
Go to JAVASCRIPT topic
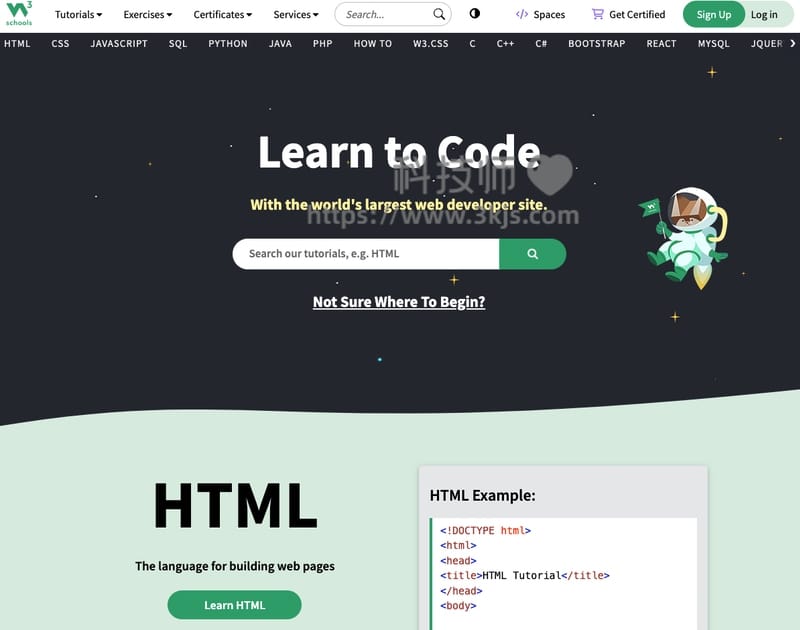point(119,44)
